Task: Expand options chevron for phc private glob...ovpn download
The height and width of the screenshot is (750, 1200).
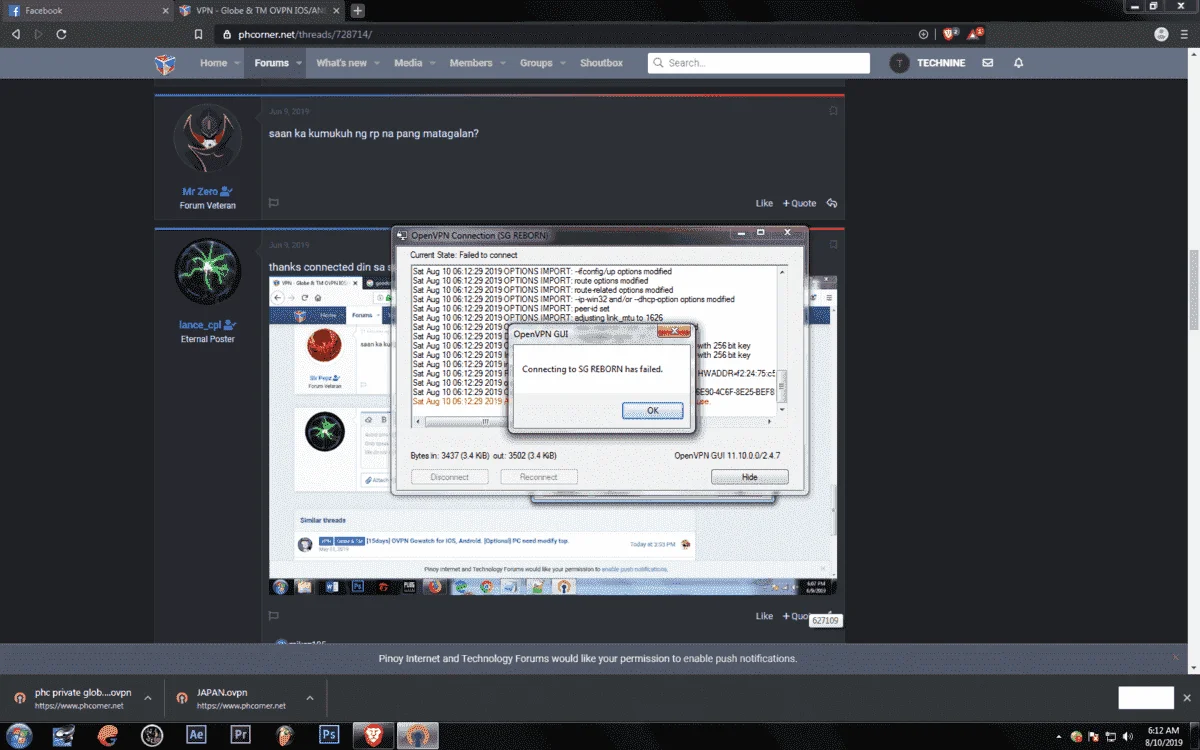Action: (x=148, y=698)
